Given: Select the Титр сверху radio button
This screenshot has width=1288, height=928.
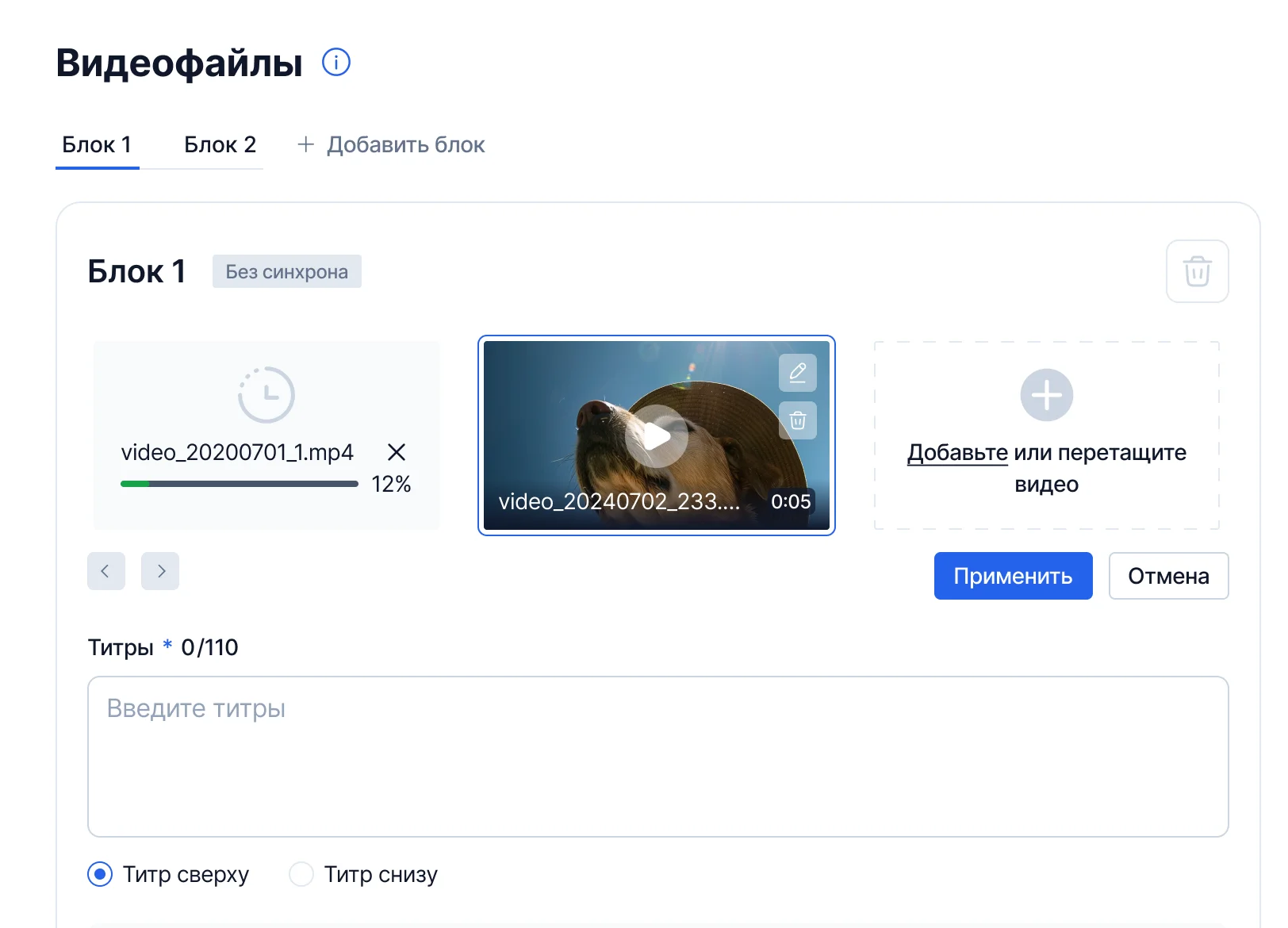Looking at the screenshot, I should [100, 874].
